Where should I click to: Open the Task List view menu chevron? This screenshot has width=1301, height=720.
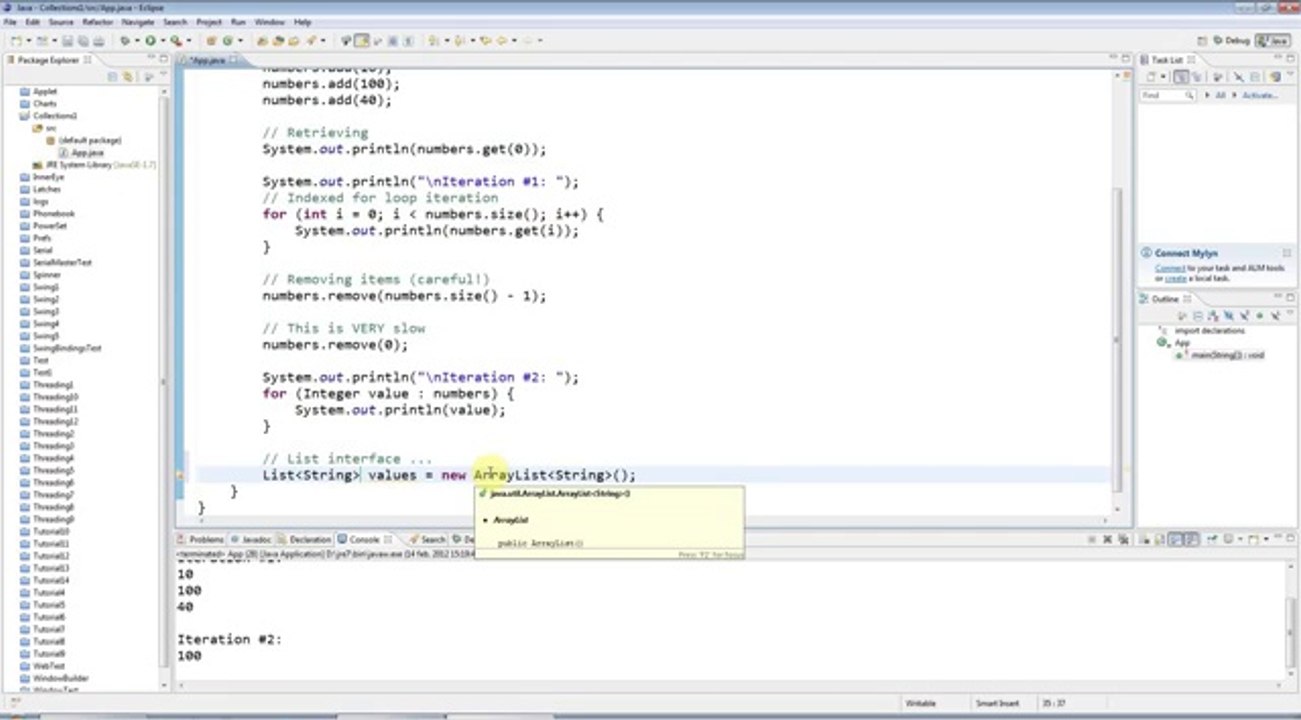pos(1290,73)
